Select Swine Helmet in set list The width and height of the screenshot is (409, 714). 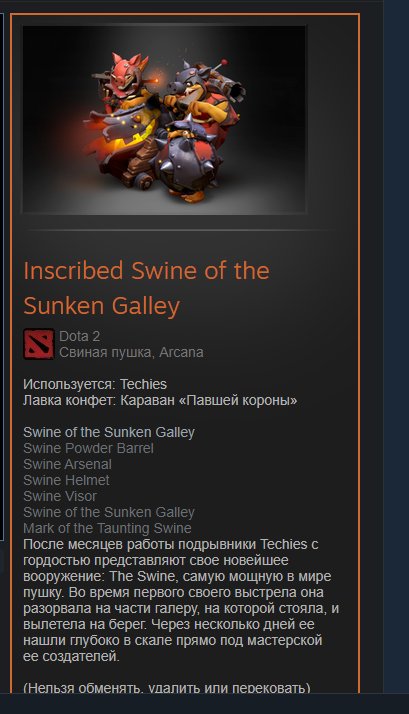click(x=66, y=480)
